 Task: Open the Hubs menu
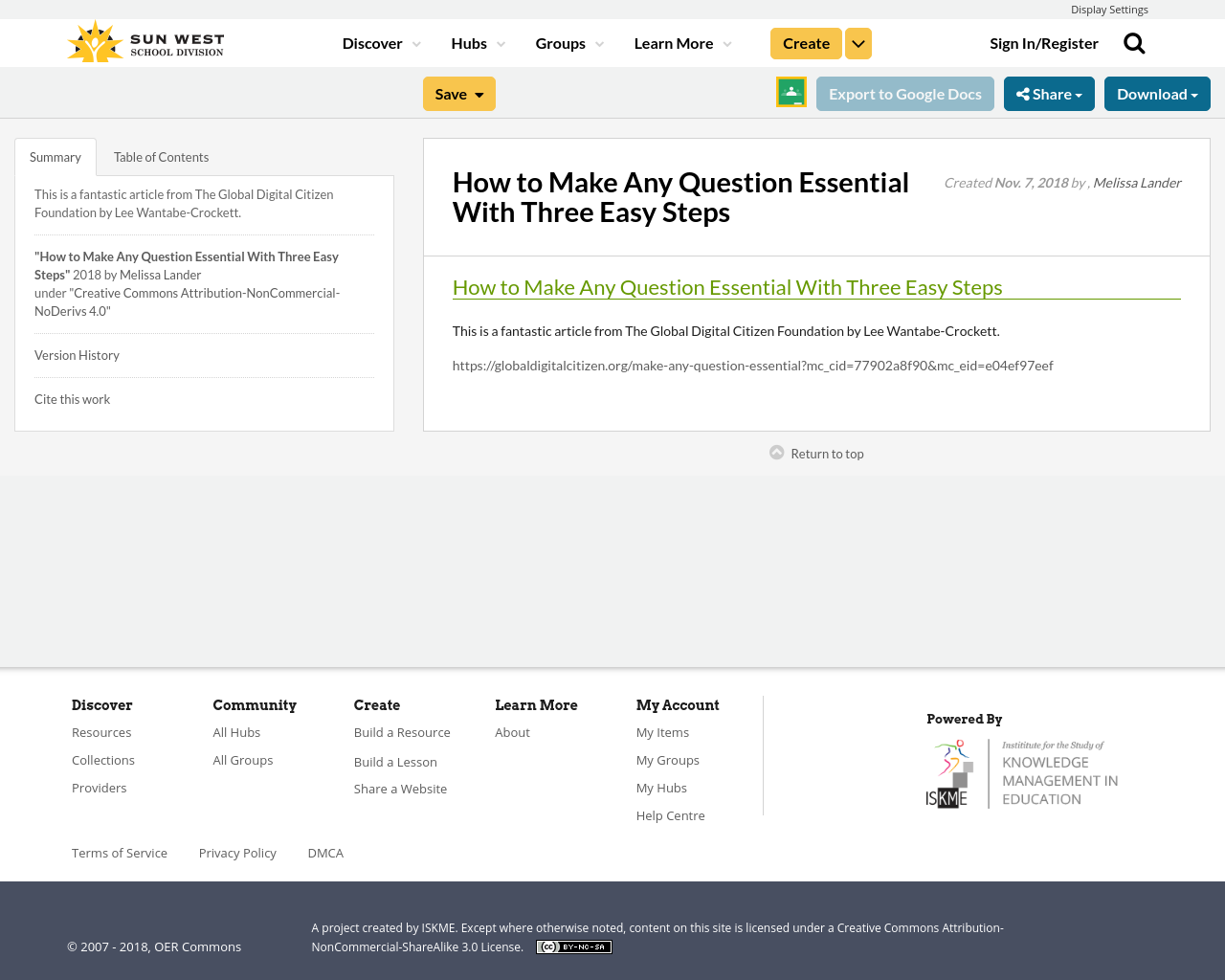click(x=478, y=42)
